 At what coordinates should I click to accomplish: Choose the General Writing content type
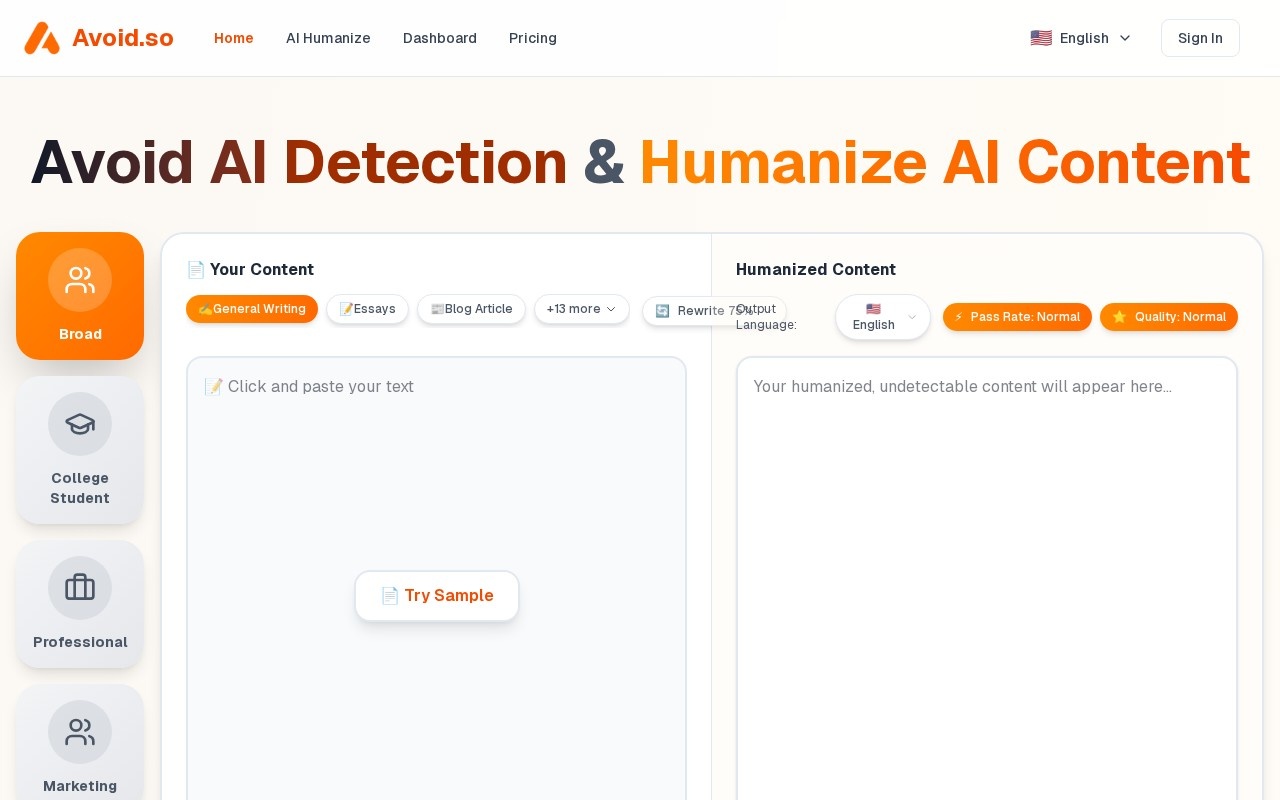click(x=252, y=309)
